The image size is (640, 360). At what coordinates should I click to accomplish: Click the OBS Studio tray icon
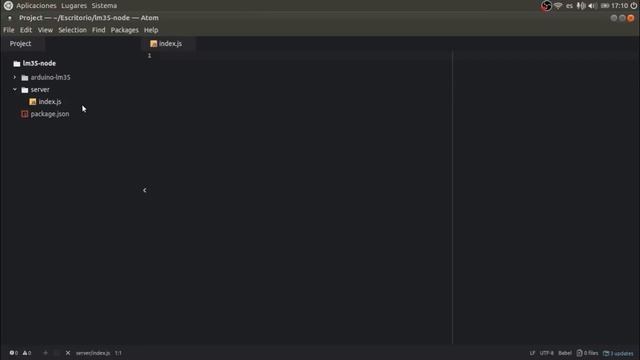click(546, 6)
